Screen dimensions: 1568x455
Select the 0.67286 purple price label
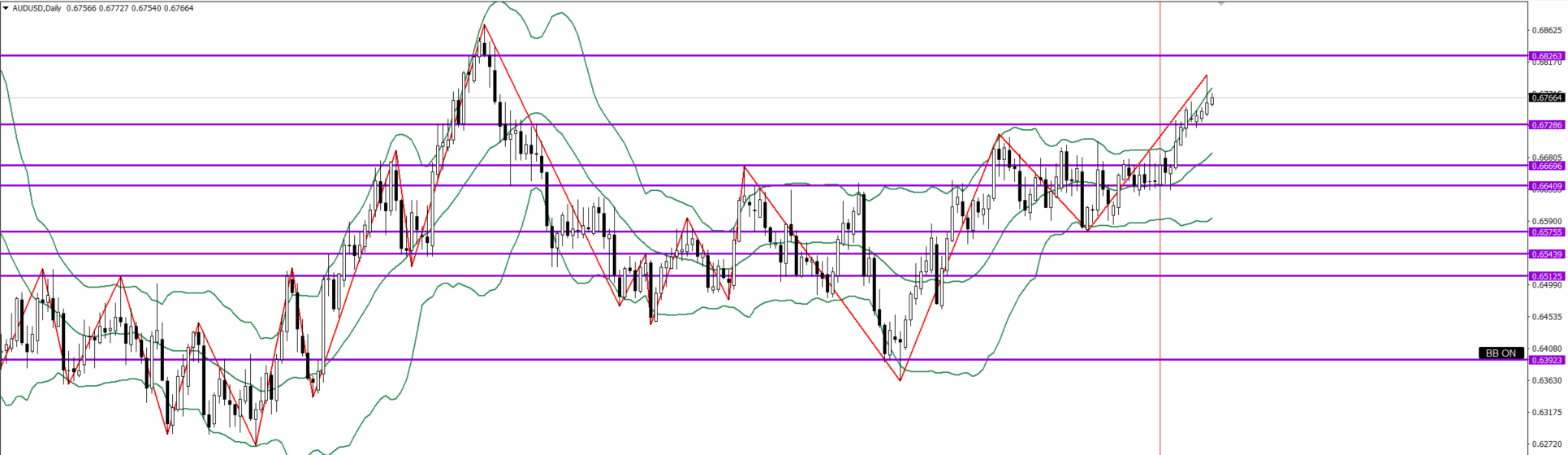tap(1546, 125)
